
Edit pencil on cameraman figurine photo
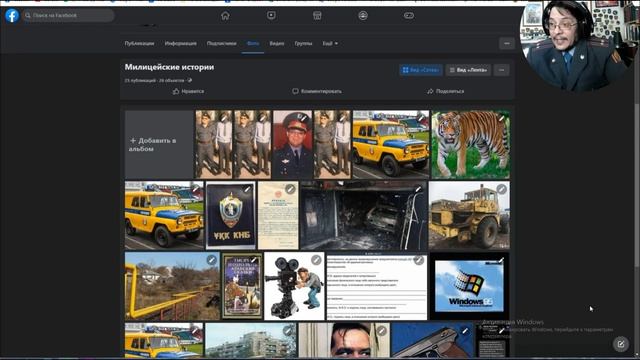pos(316,260)
